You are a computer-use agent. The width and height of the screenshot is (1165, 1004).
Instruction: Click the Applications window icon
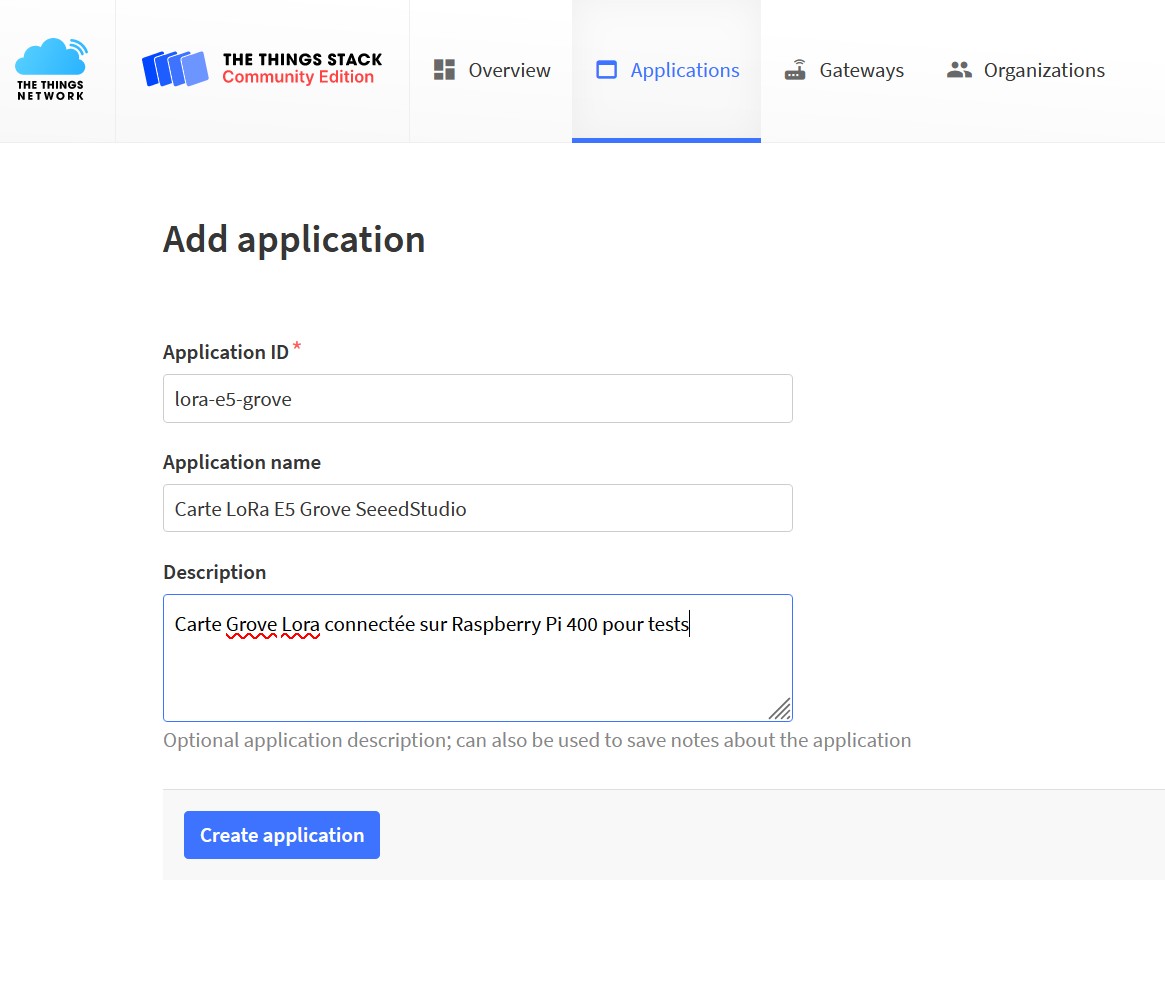coord(606,70)
